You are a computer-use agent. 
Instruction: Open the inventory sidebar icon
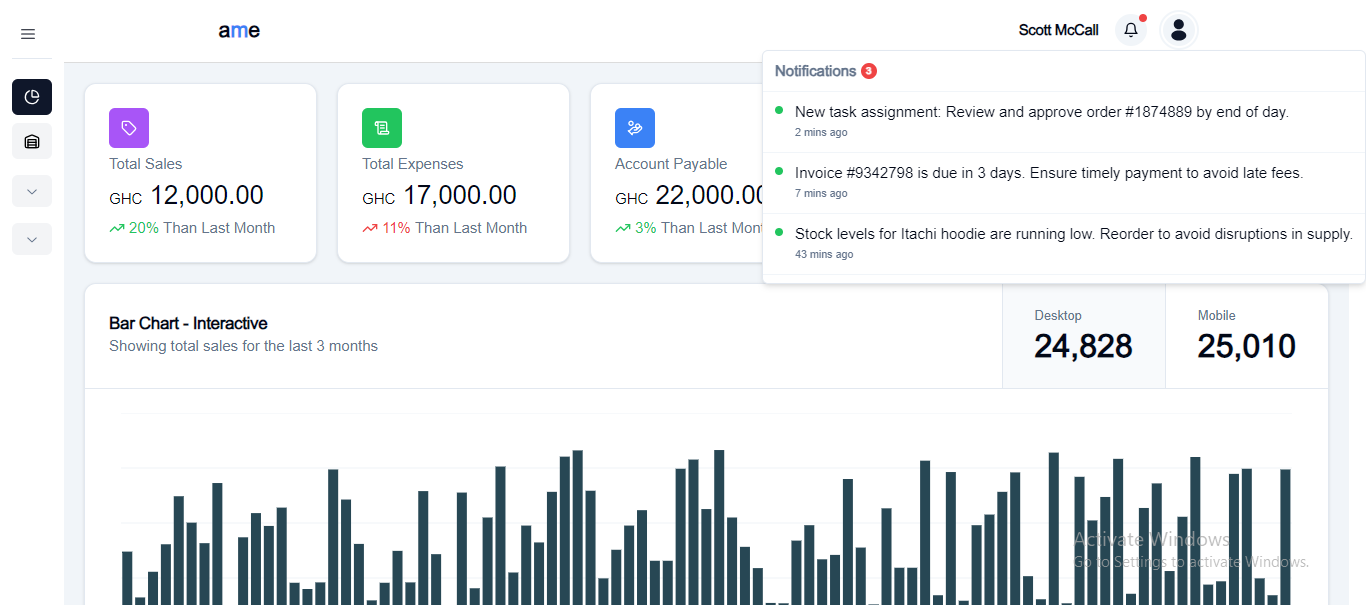coord(32,142)
